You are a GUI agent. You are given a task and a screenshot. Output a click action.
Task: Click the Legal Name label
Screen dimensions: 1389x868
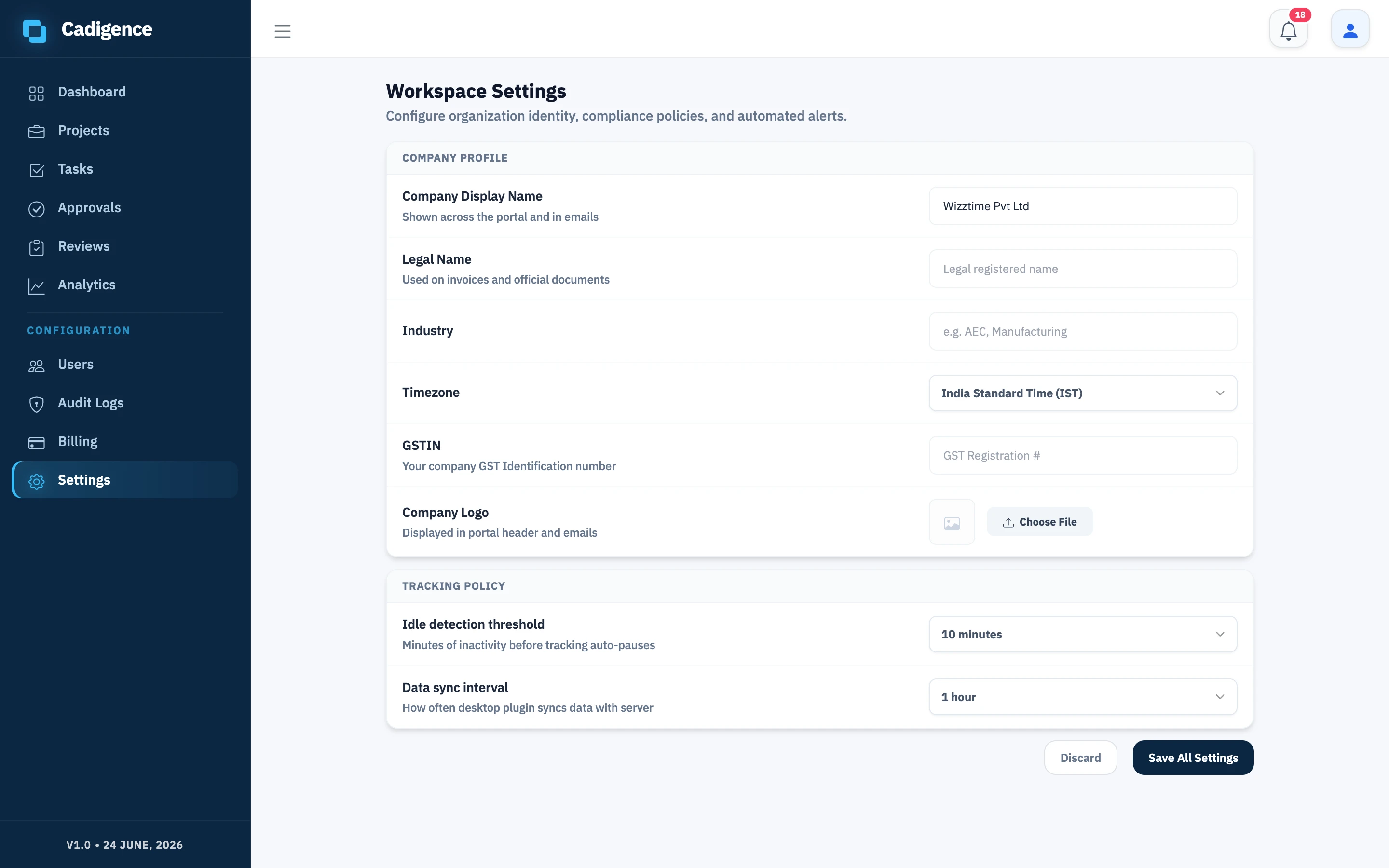[437, 259]
